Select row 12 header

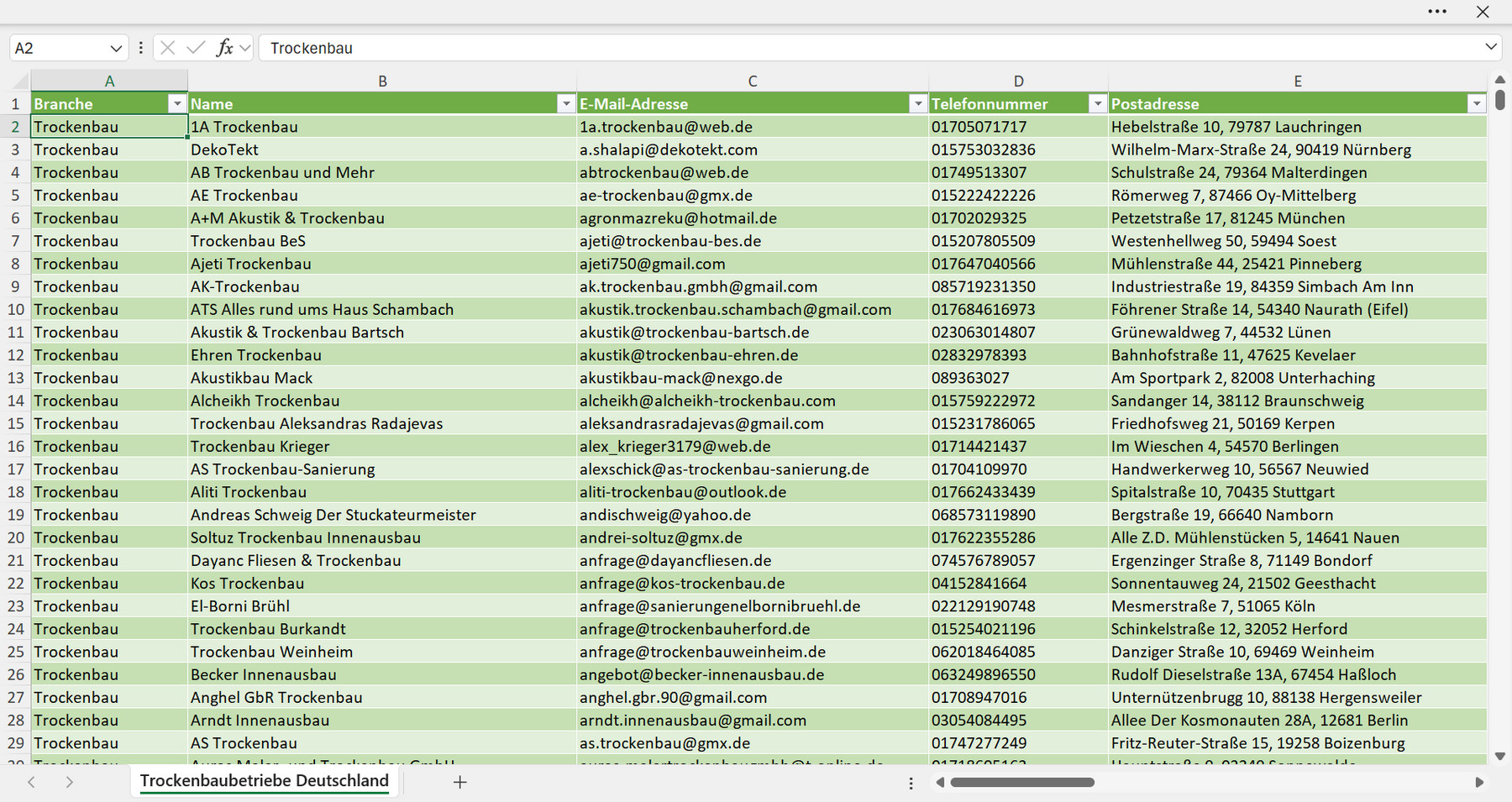point(15,354)
